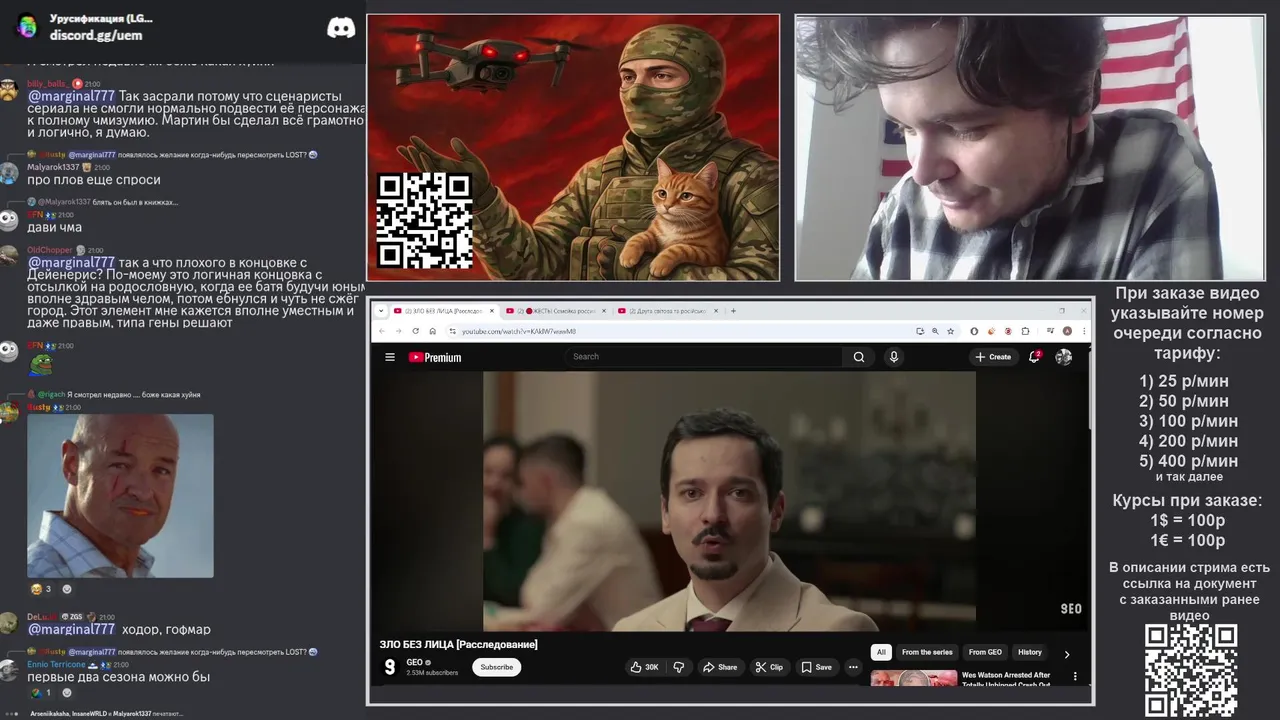1280x720 pixels.
Task: Bookmark this page with star icon
Action: pyautogui.click(x=950, y=331)
